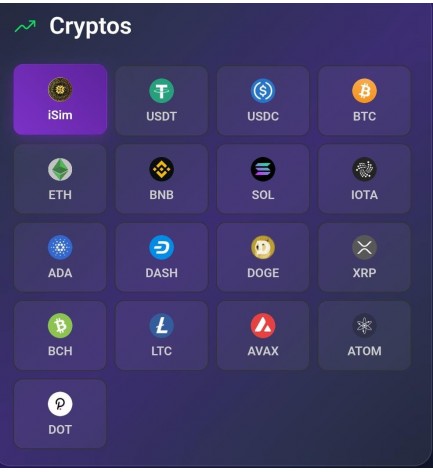Select the USDC dollar coin icon
Viewport: 433px width, 472px height.
click(263, 90)
